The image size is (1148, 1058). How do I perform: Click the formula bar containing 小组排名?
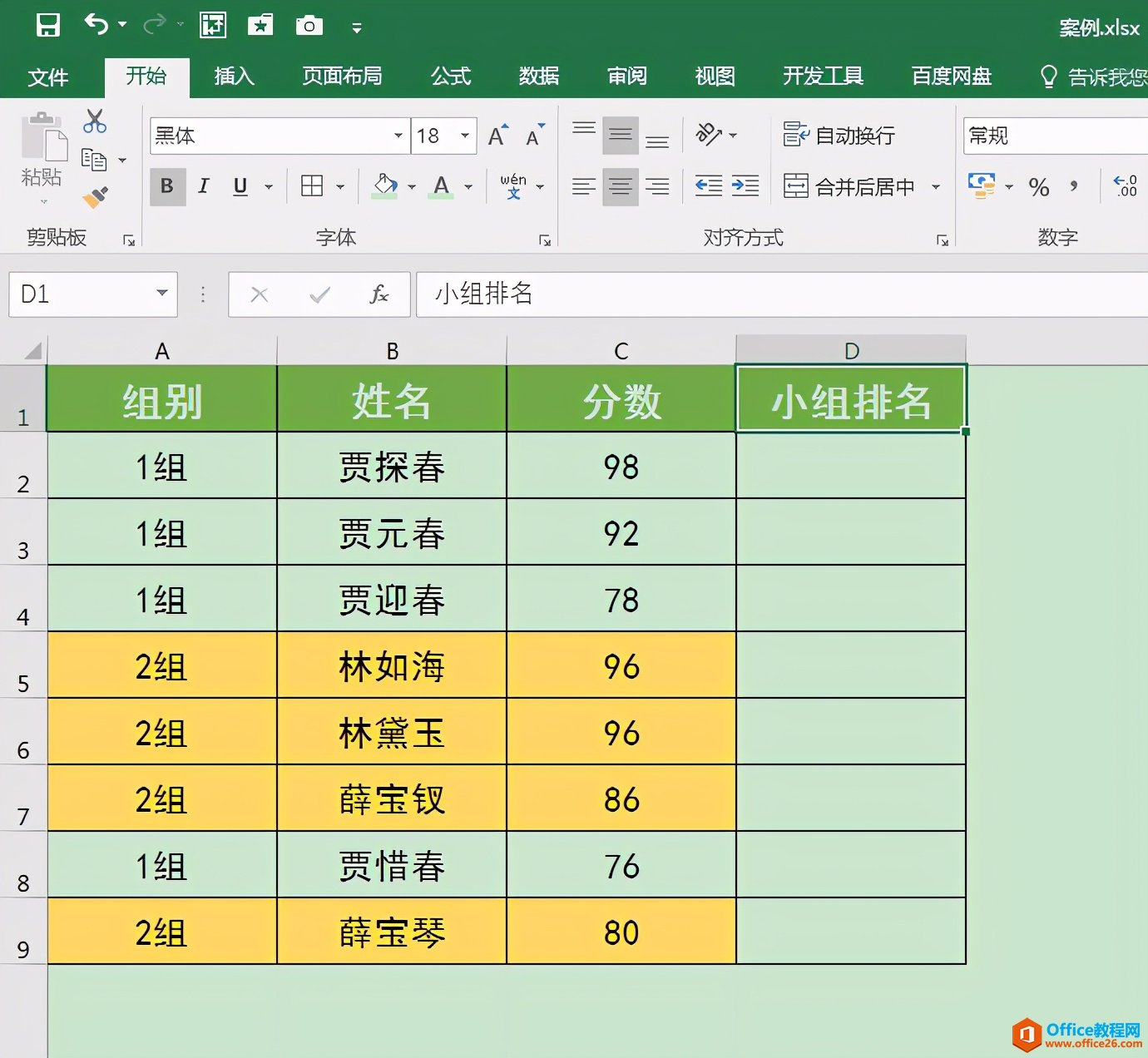coord(782,294)
